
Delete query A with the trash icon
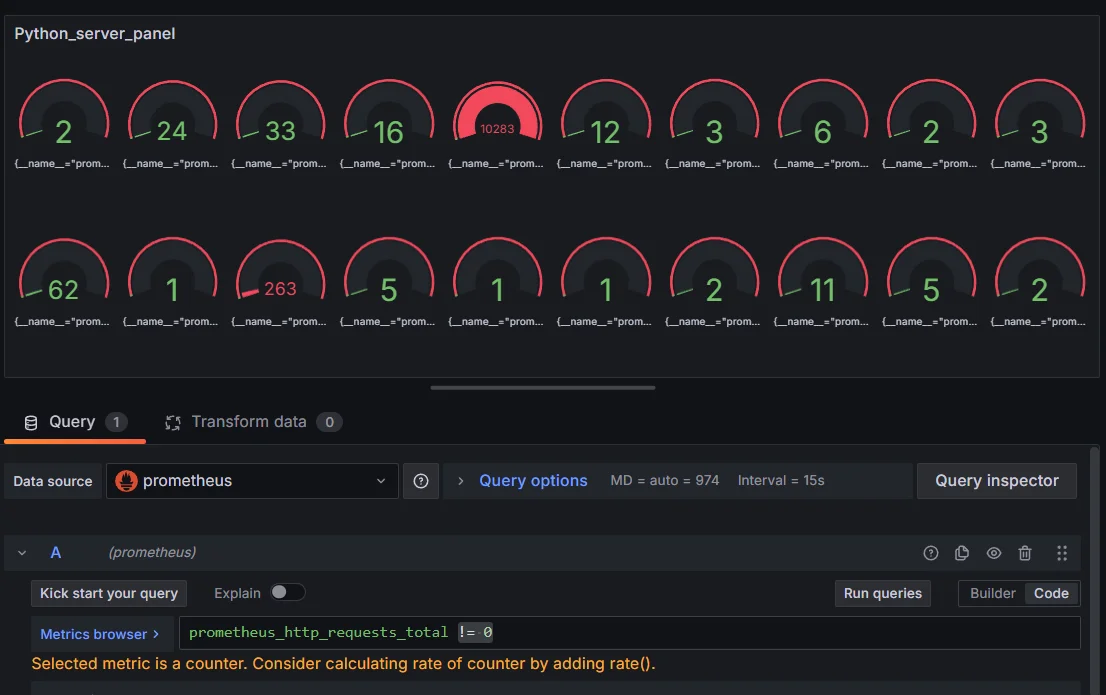(1025, 553)
